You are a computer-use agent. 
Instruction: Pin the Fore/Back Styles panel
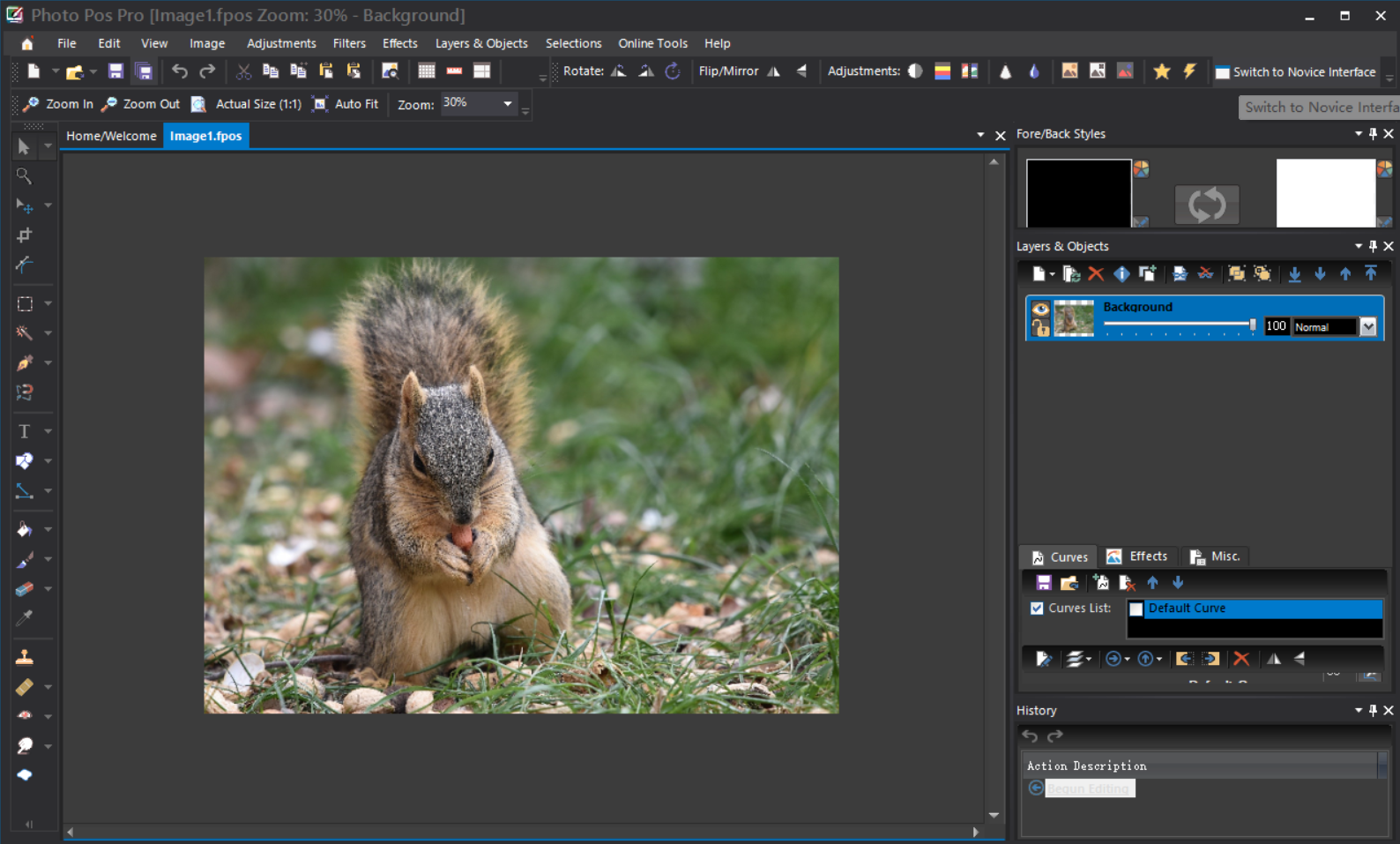1373,134
